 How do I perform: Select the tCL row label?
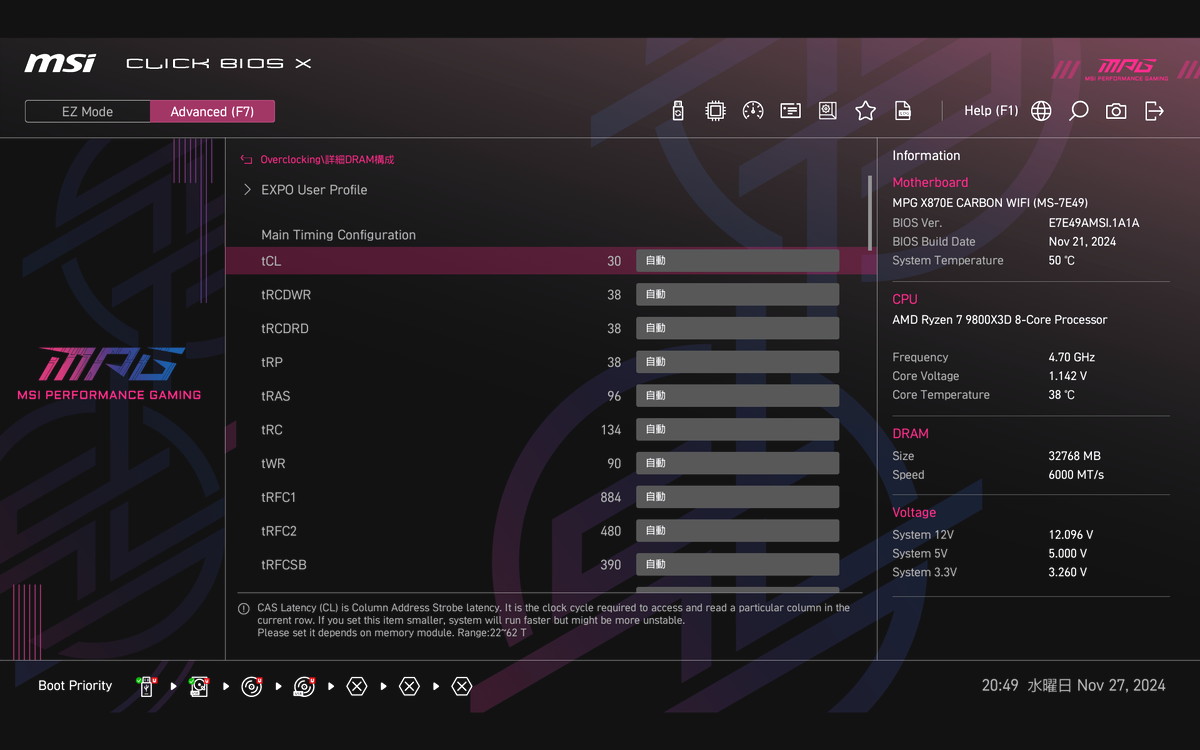click(271, 261)
